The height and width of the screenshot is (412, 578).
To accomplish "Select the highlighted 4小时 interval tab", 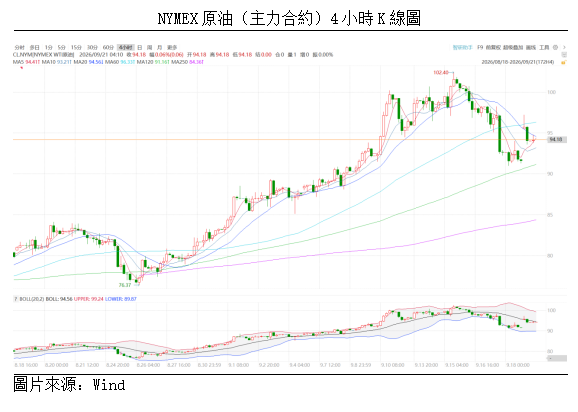I will pos(125,48).
